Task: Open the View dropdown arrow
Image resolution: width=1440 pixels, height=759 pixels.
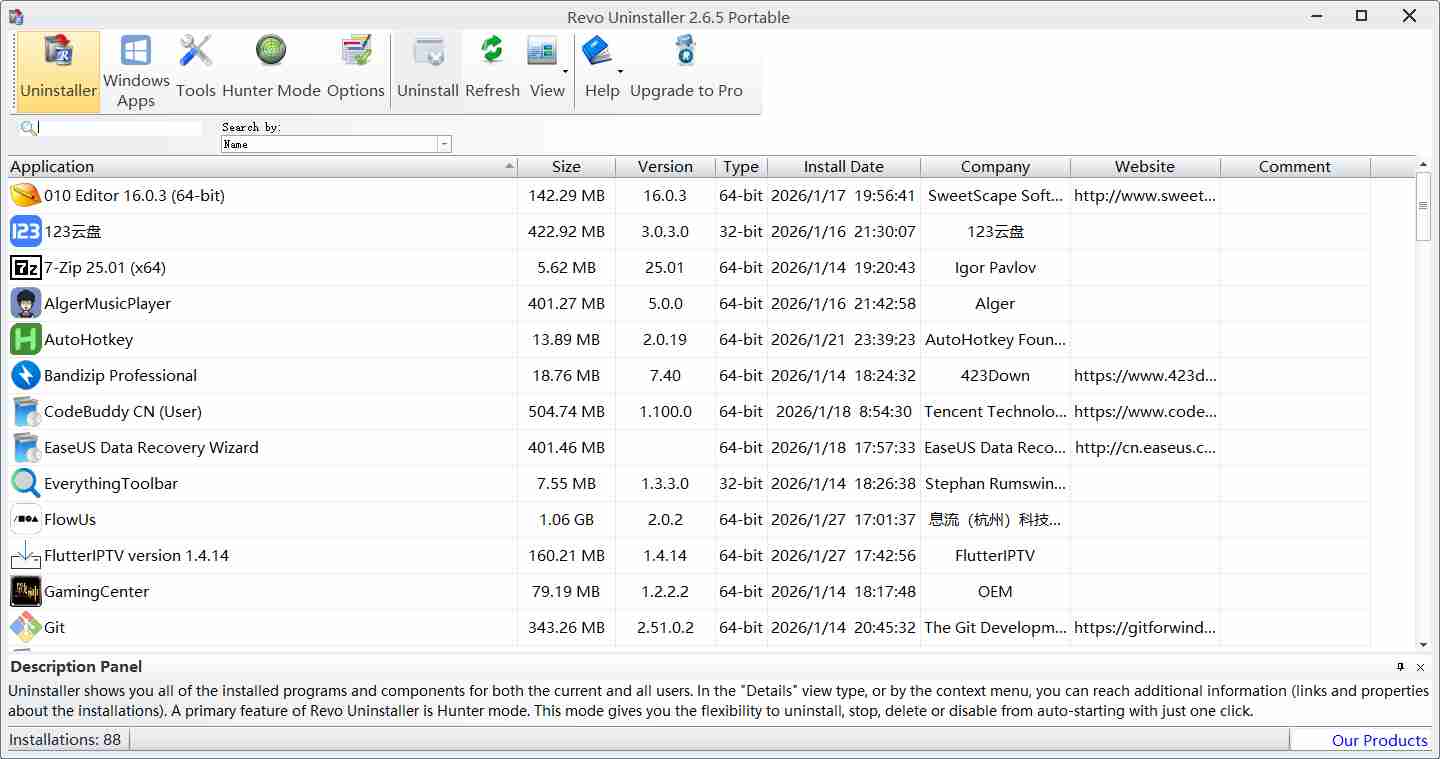Action: 566,72
